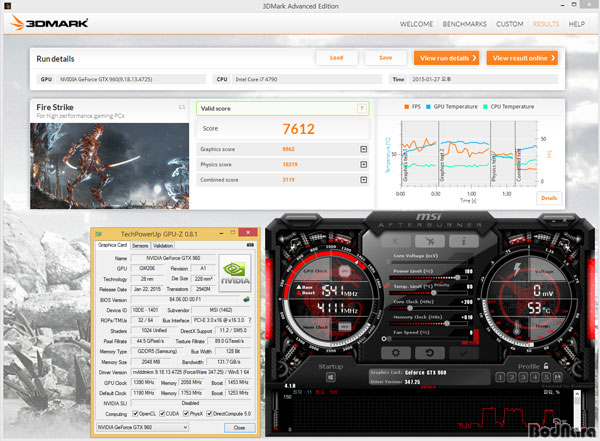Select Afterburner profile slot 4

535,377
